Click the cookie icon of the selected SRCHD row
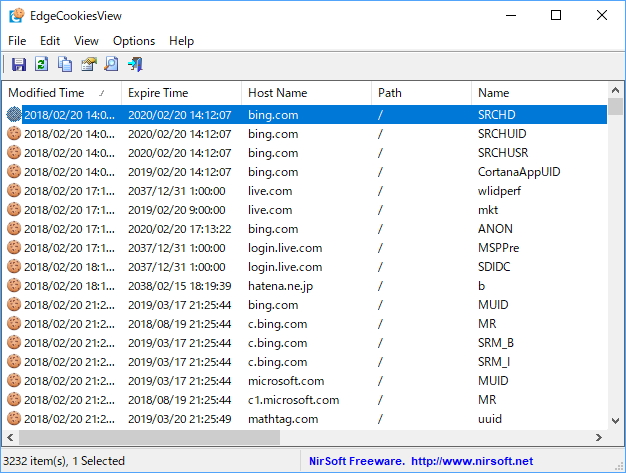Screen dimensions: 626x473 14,115
